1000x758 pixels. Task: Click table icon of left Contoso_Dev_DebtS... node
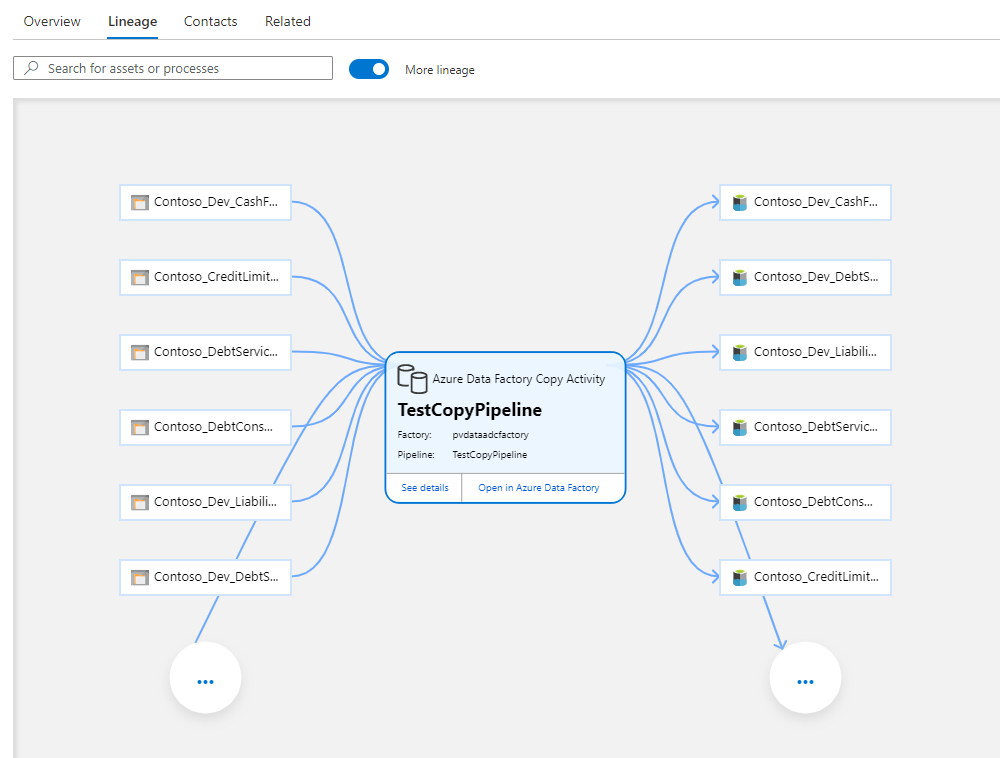[140, 578]
